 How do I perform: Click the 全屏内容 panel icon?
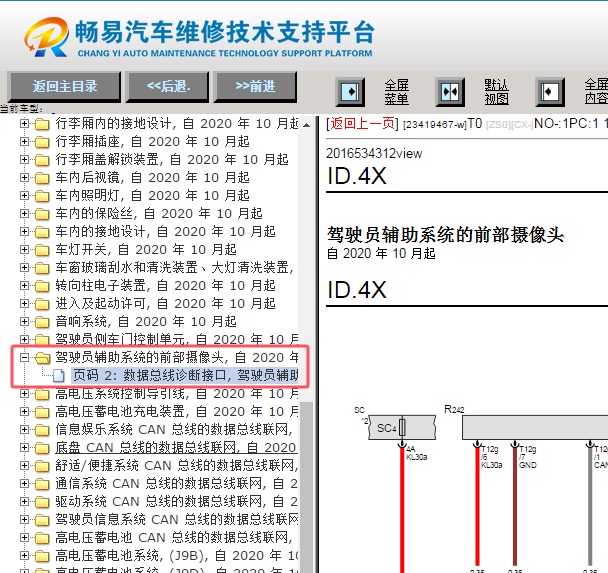click(549, 92)
